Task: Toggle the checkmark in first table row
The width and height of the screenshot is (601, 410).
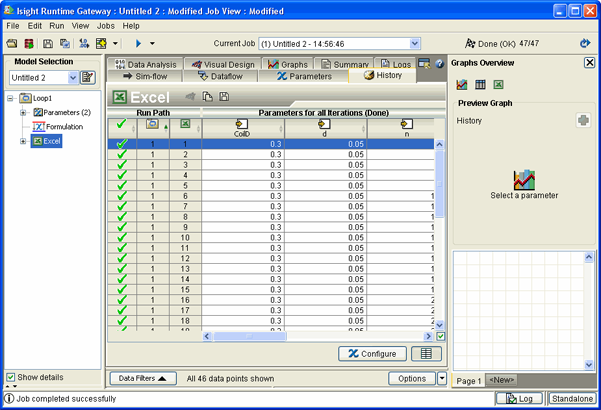Action: [121, 145]
